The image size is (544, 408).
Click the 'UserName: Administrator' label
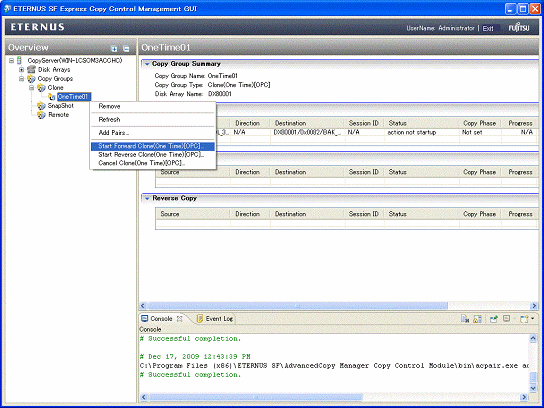click(441, 28)
